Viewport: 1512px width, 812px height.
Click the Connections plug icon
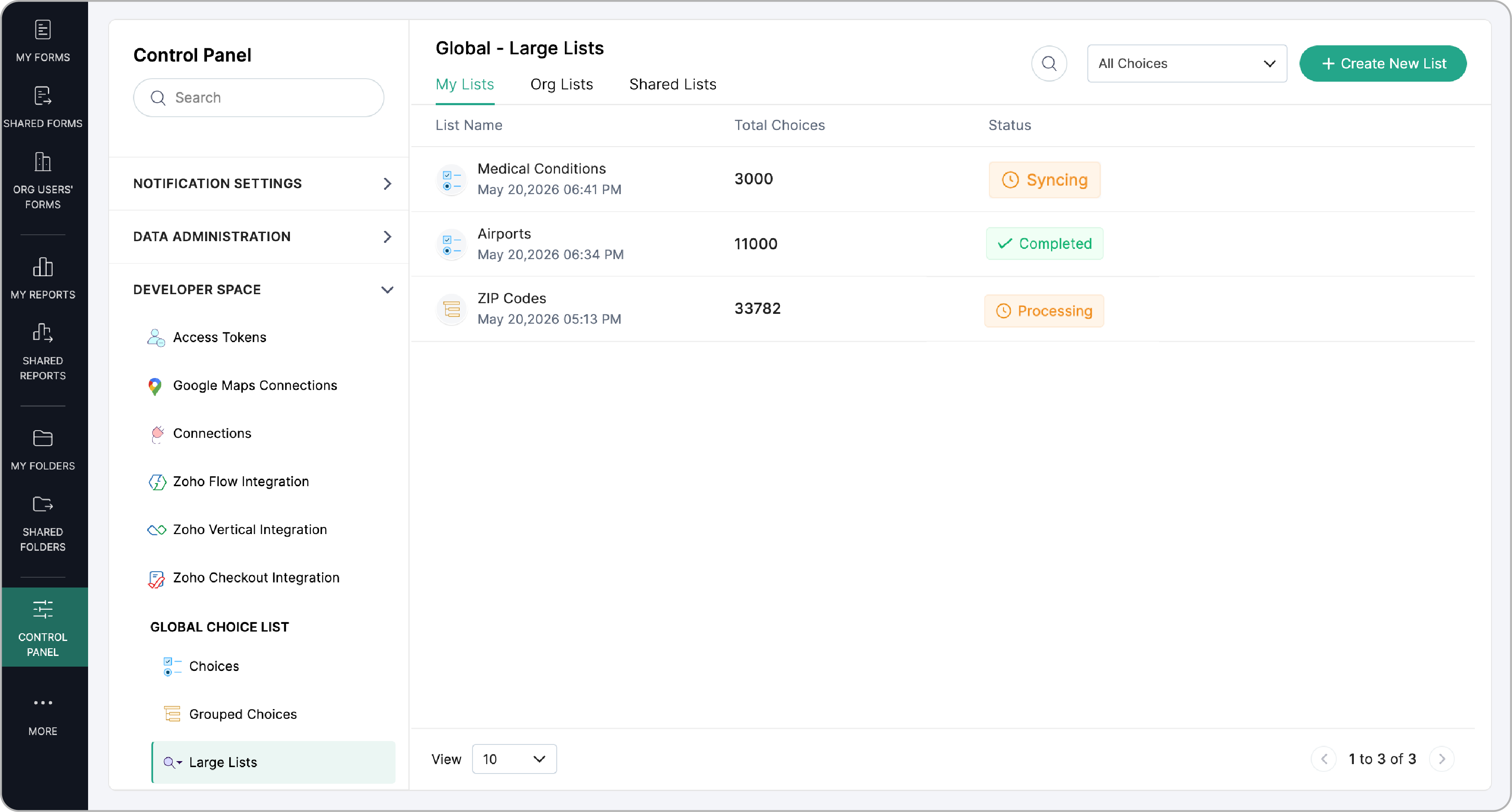(x=157, y=434)
